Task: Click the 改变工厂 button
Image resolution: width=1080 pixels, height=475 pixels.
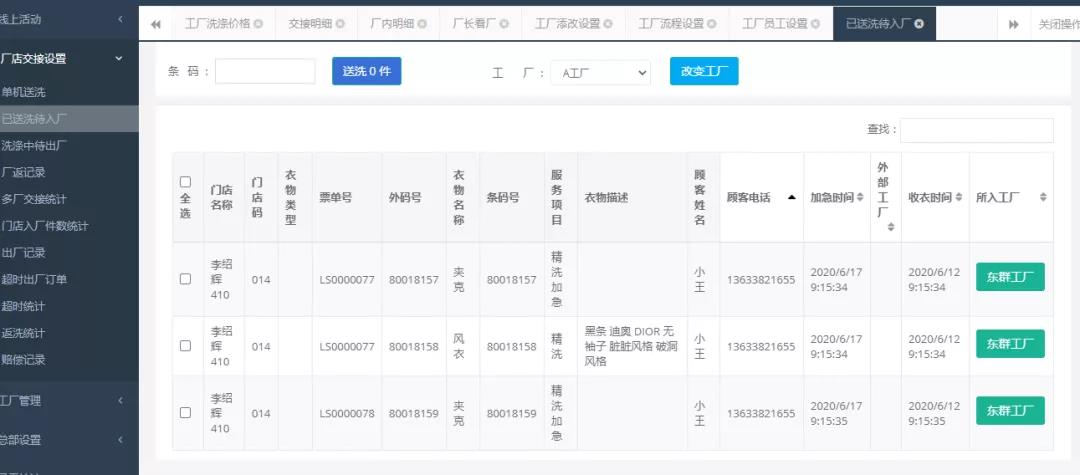Action: (x=704, y=71)
